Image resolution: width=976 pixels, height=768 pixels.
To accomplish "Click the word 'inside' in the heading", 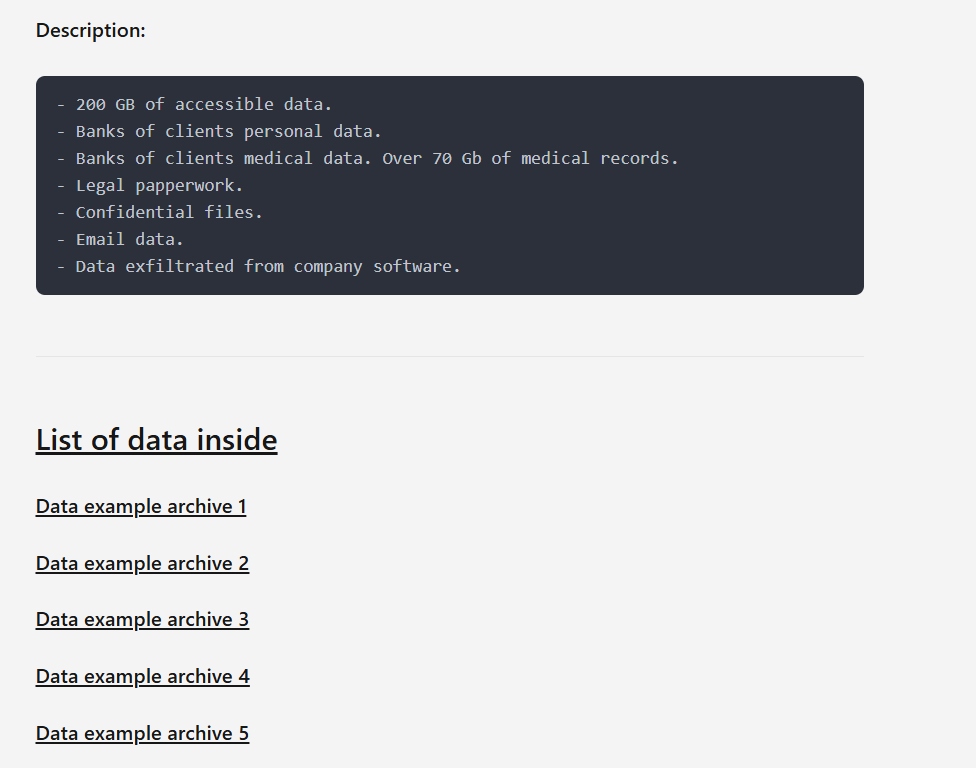I will [x=236, y=440].
